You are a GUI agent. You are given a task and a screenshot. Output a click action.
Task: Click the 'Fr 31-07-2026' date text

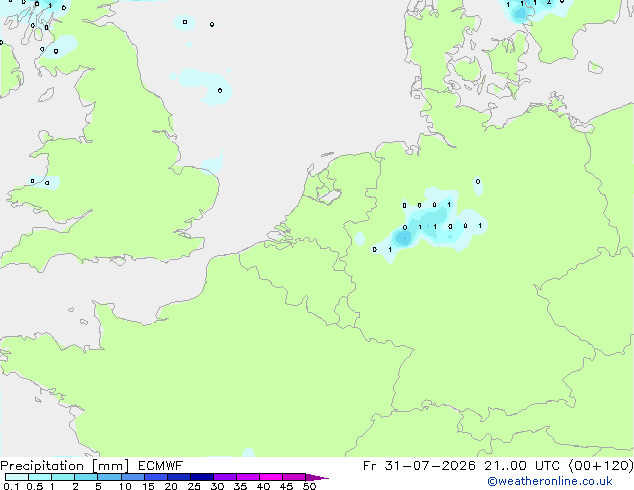coord(419,466)
